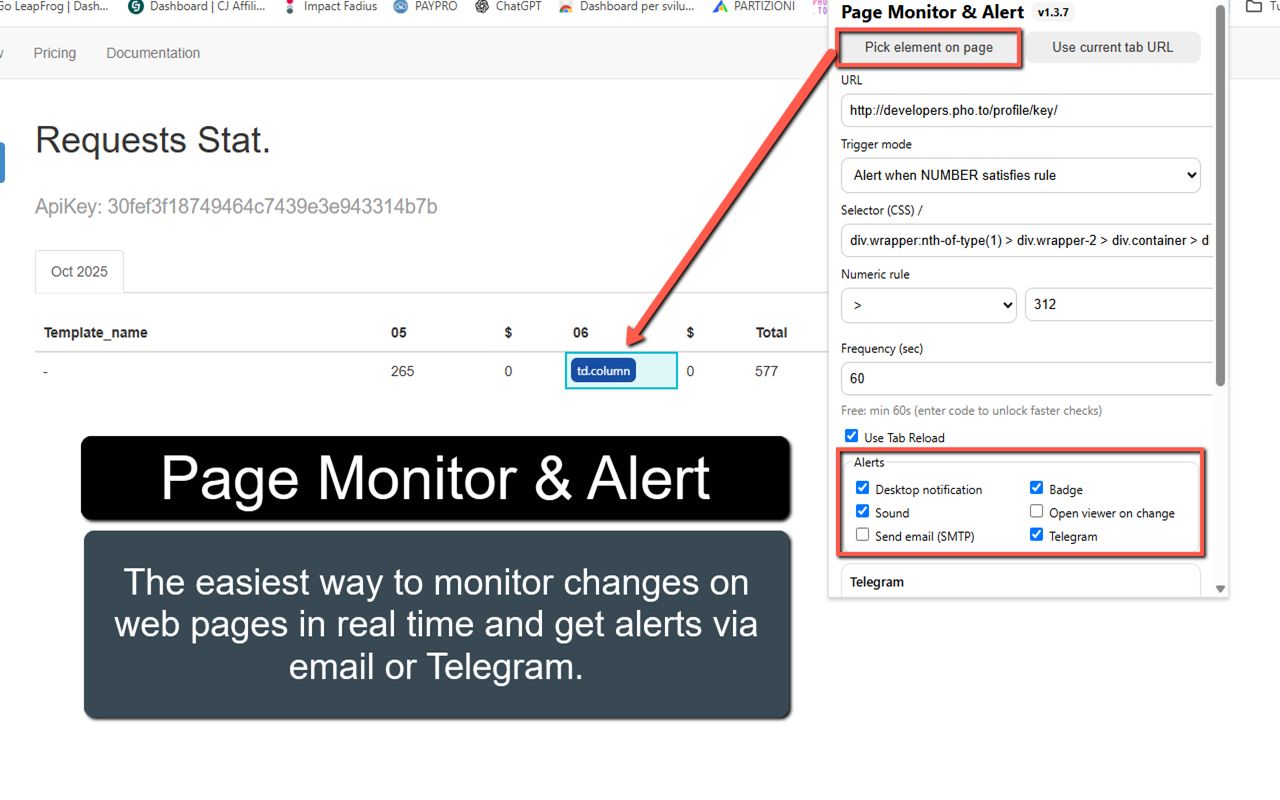Viewport: 1280px width, 800px height.
Task: Switch to the Oct 2025 tab
Action: (x=79, y=271)
